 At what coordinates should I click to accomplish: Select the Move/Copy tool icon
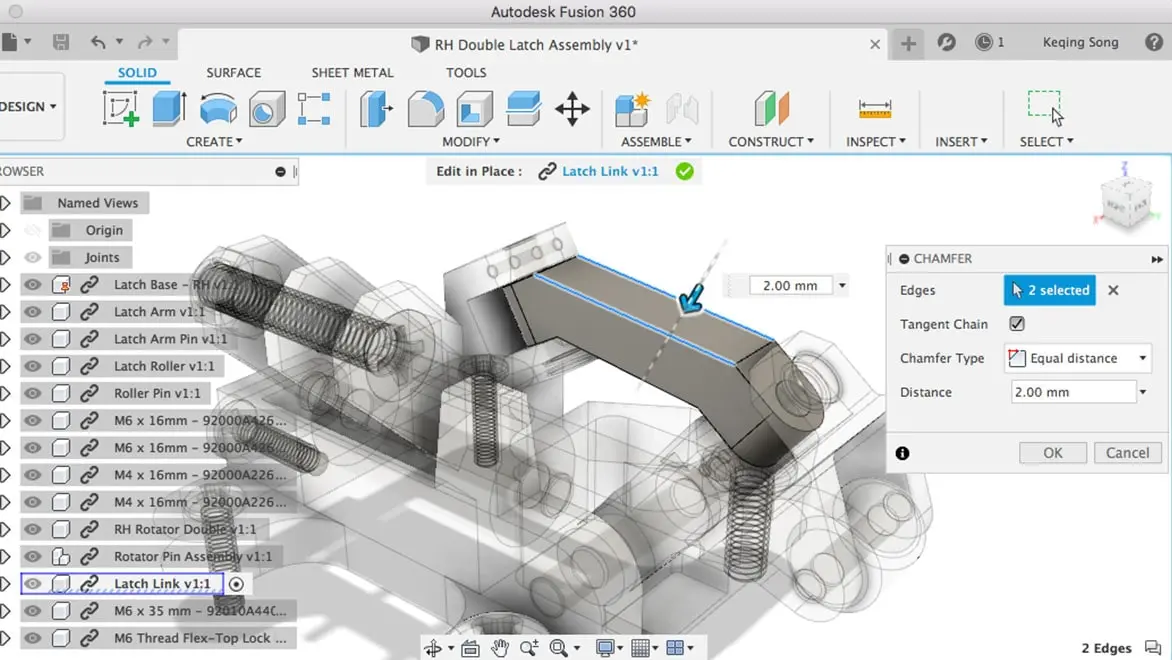pyautogui.click(x=573, y=108)
